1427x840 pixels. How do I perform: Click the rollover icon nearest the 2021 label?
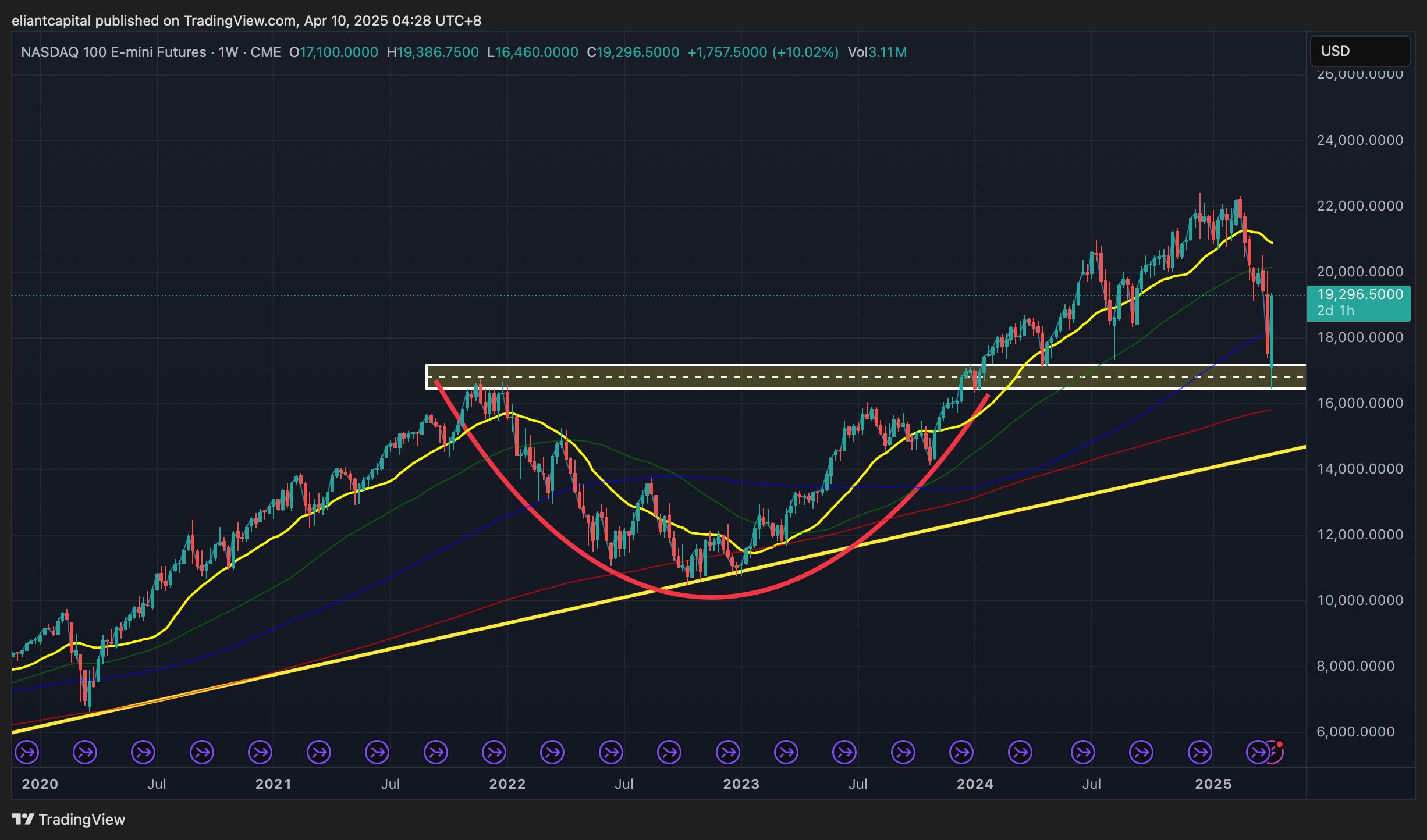pyautogui.click(x=260, y=752)
